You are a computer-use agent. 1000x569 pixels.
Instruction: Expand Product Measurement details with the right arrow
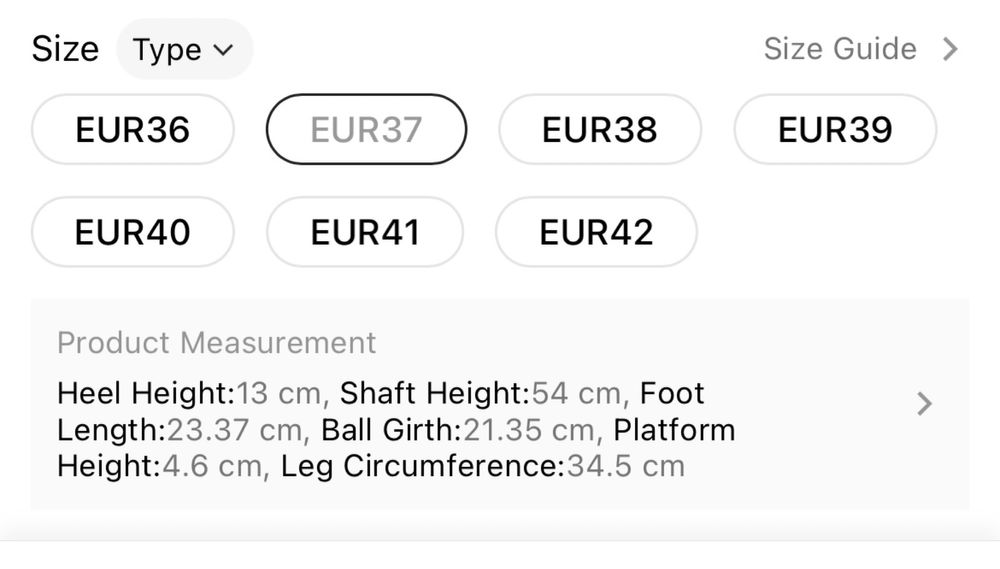pos(925,404)
